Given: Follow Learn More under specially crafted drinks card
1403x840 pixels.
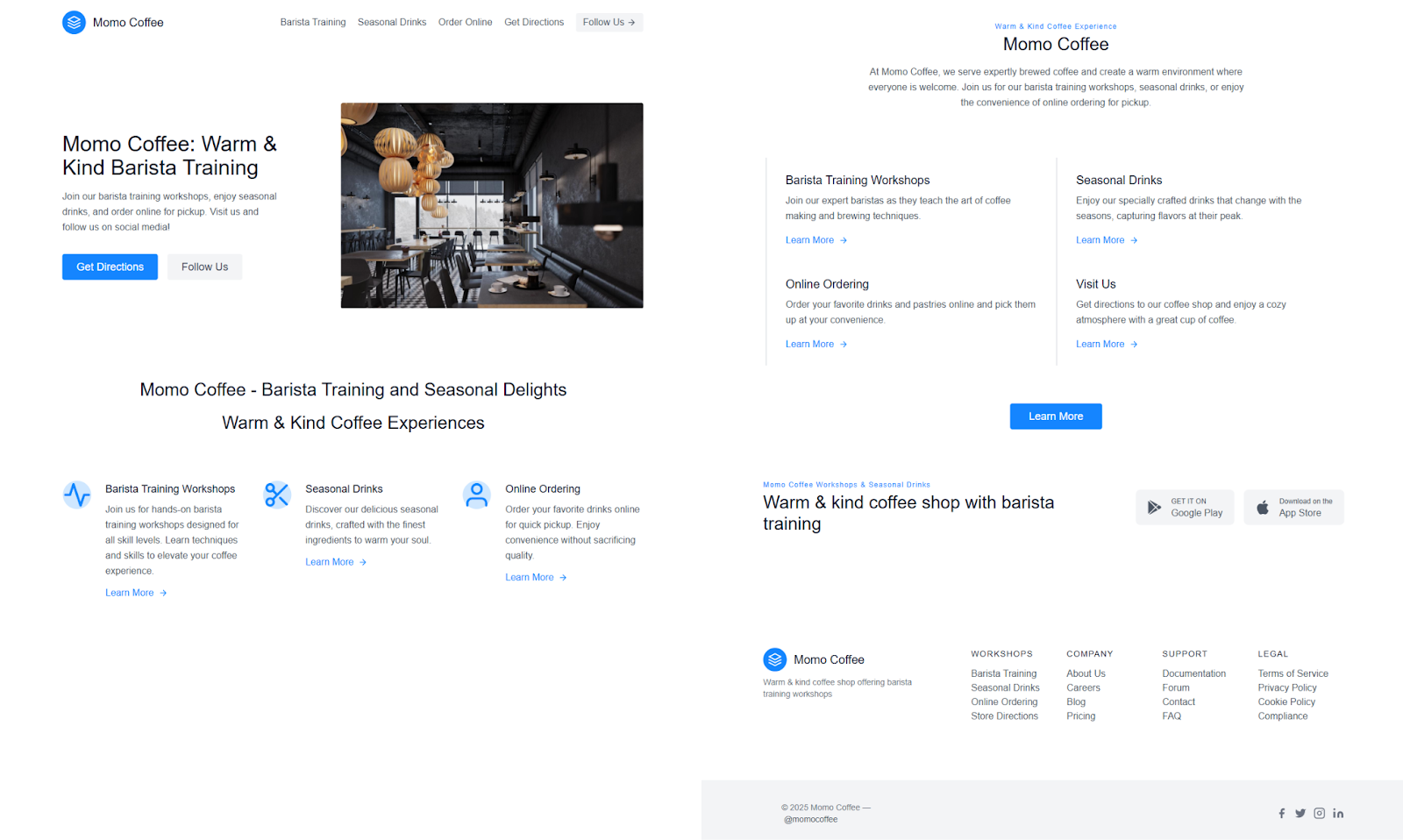Looking at the screenshot, I should [x=1107, y=240].
